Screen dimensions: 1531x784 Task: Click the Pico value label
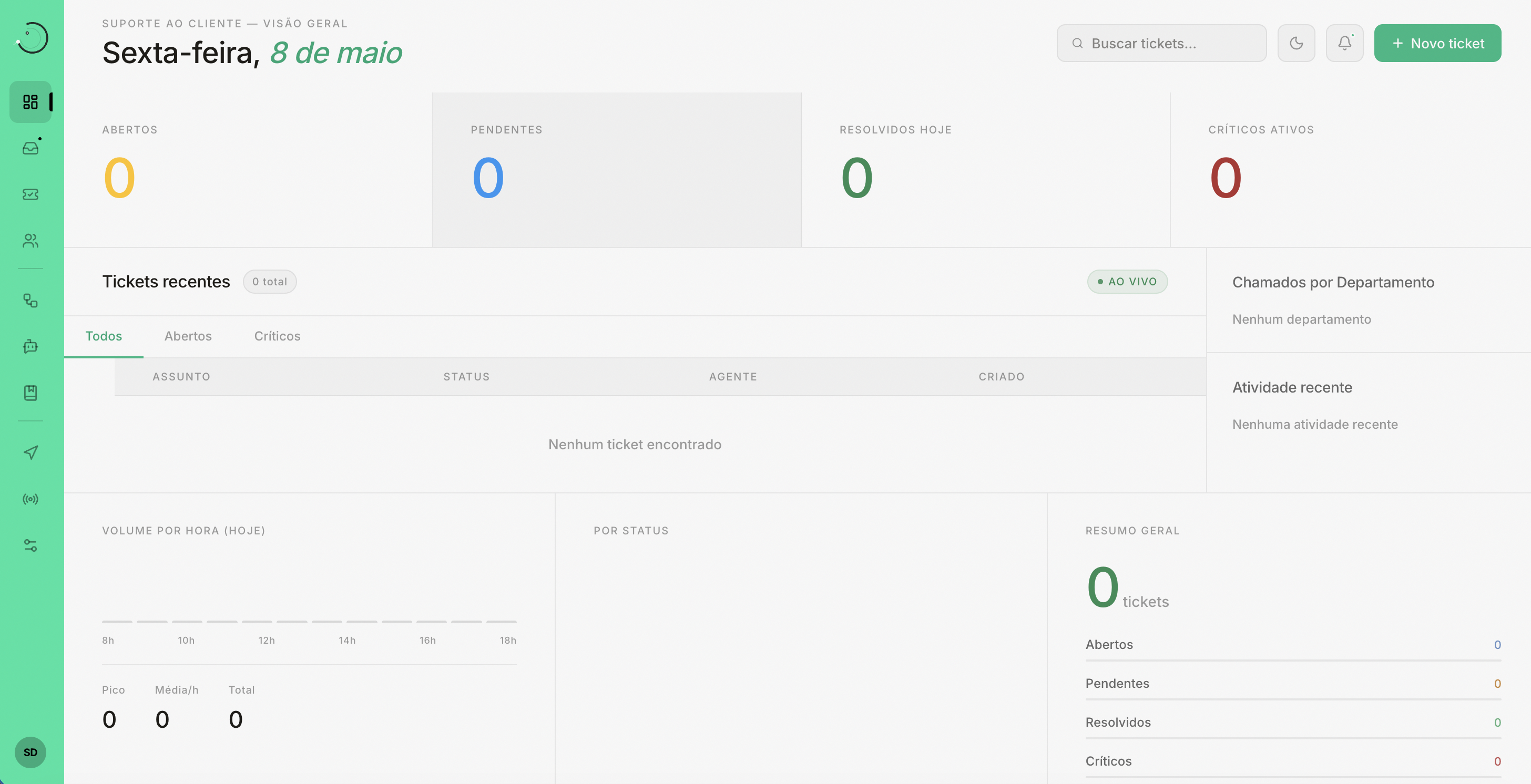pyautogui.click(x=113, y=690)
